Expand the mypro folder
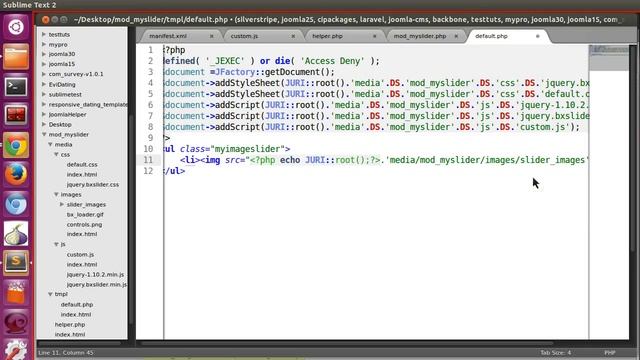 pyautogui.click(x=44, y=44)
